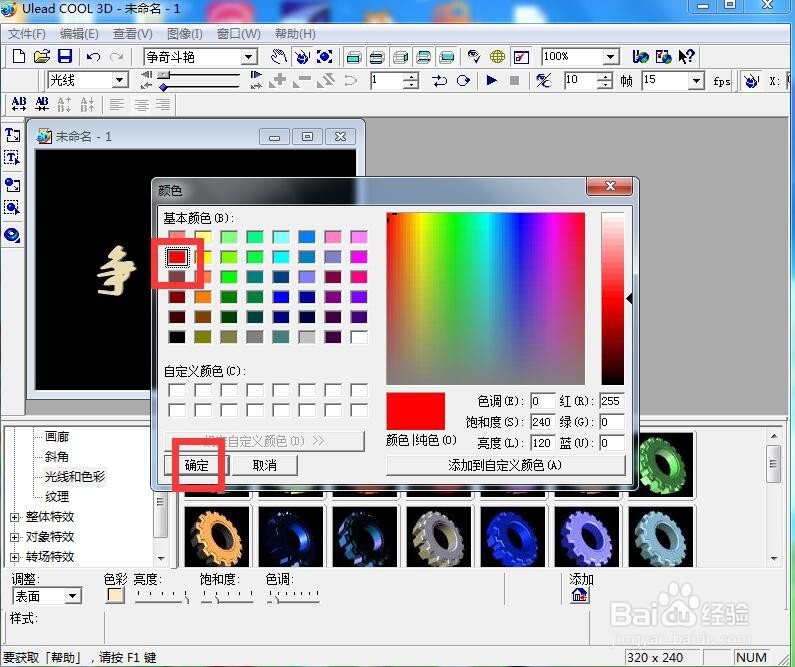Expand the 对象特效 tree node
The image size is (795, 667).
(15, 537)
